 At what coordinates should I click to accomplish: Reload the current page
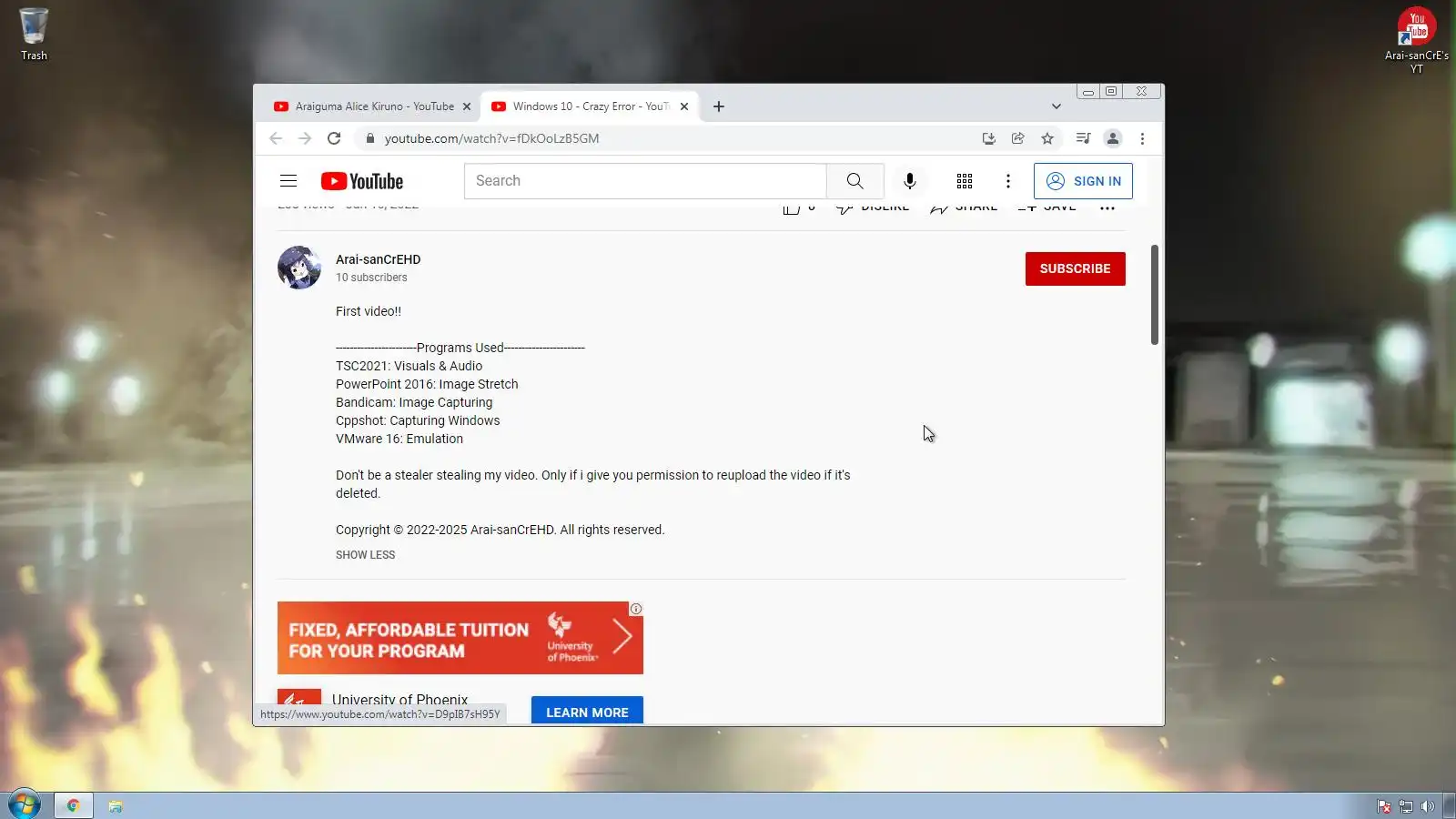point(334,138)
